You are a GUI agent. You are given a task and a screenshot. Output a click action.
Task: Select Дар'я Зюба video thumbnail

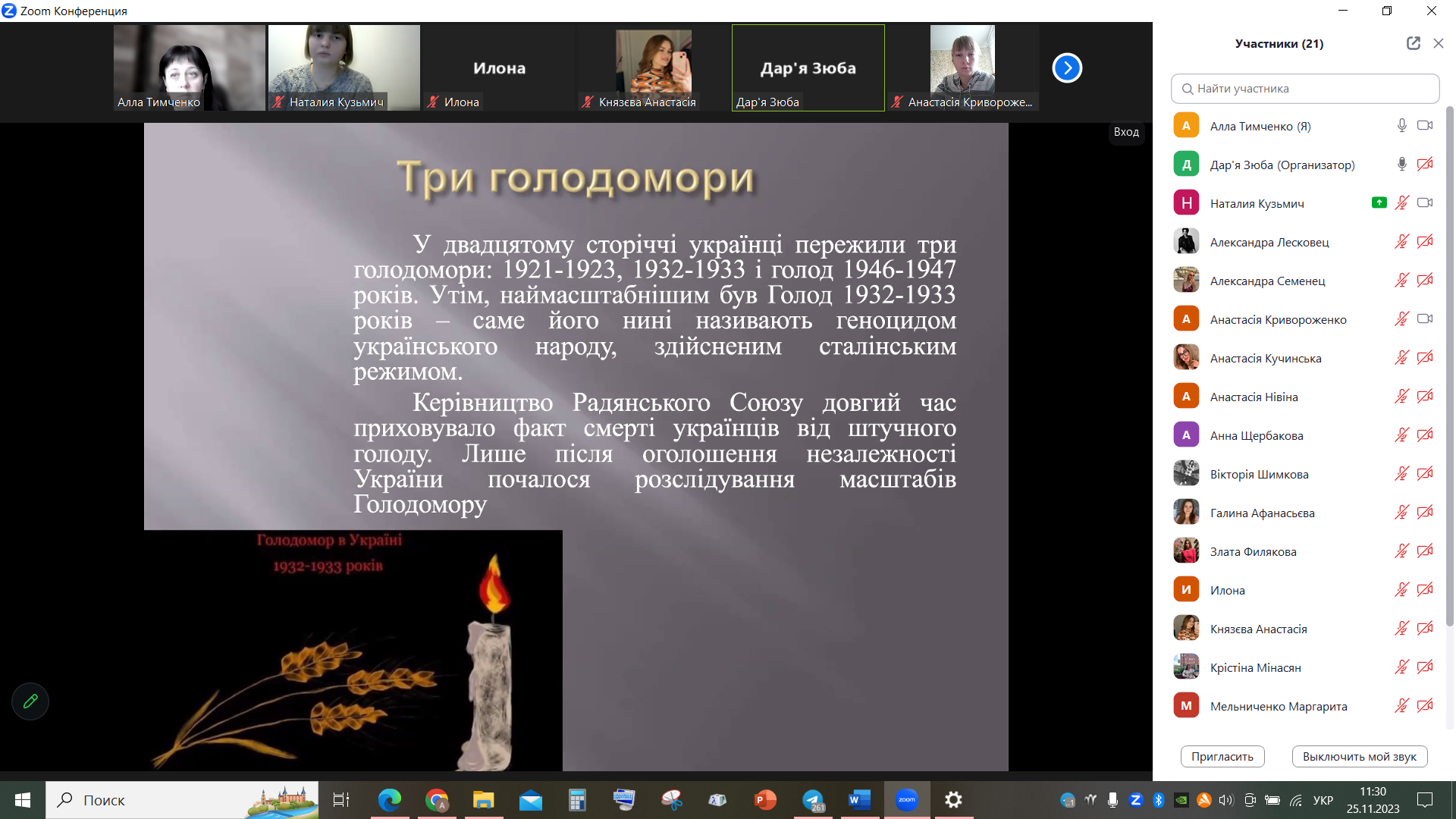coord(808,68)
